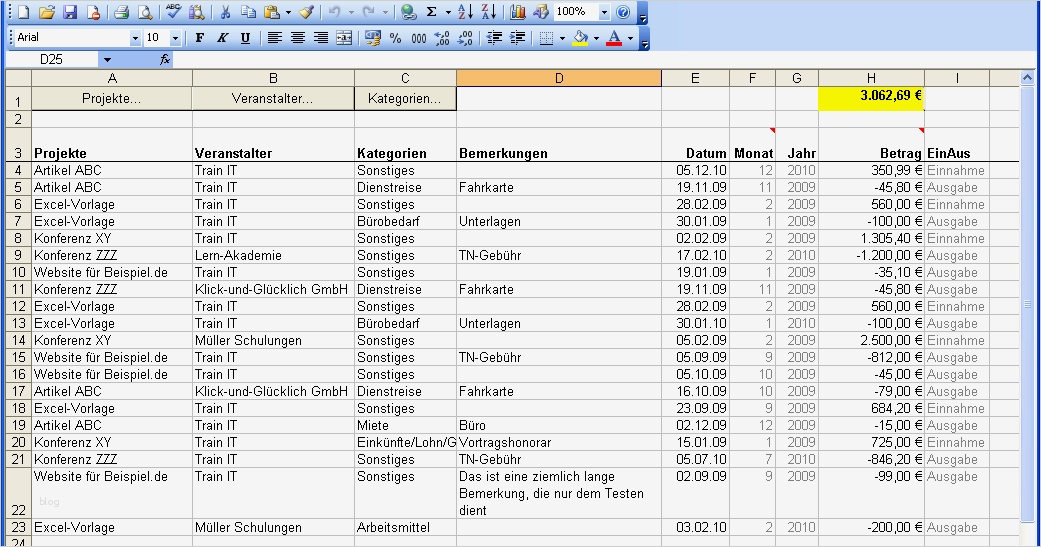Select Arbeitsmittel category cell

pos(405,528)
